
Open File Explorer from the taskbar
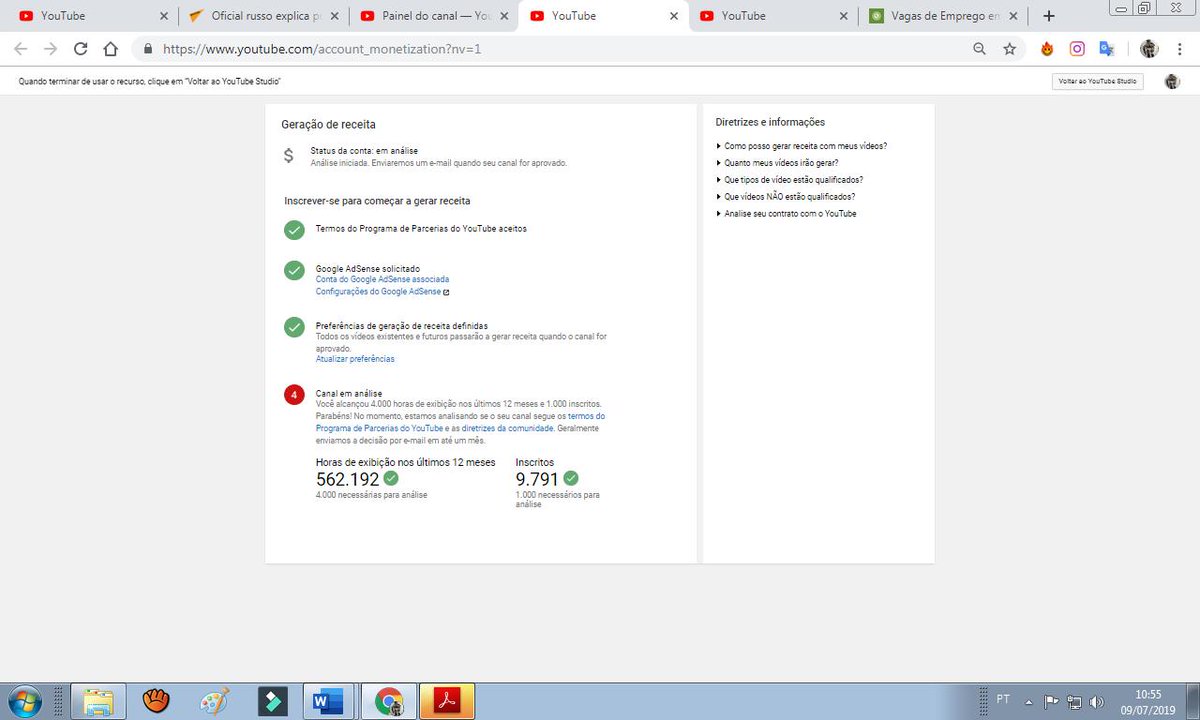click(x=98, y=701)
